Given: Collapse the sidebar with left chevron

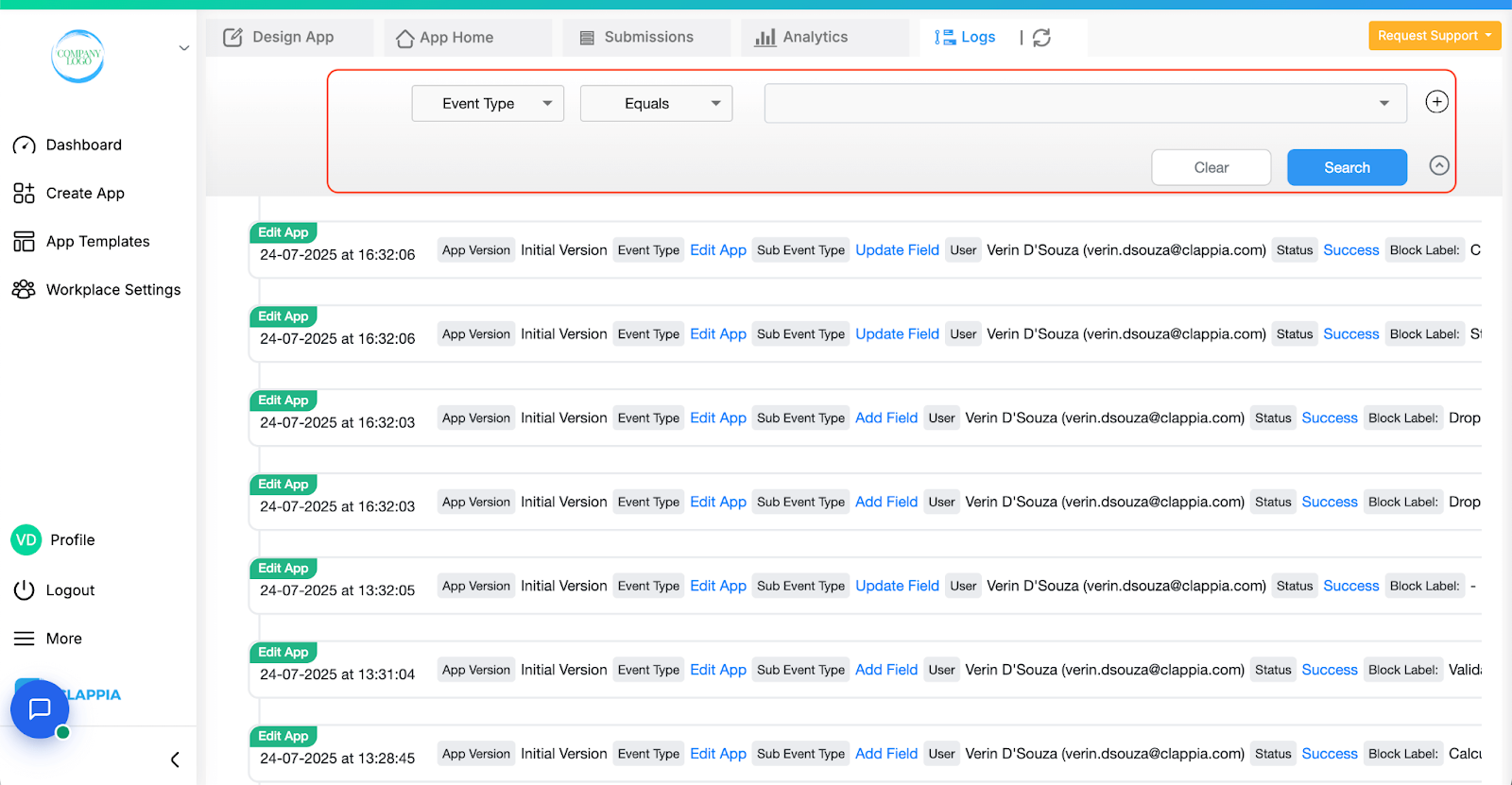Looking at the screenshot, I should click(x=175, y=759).
